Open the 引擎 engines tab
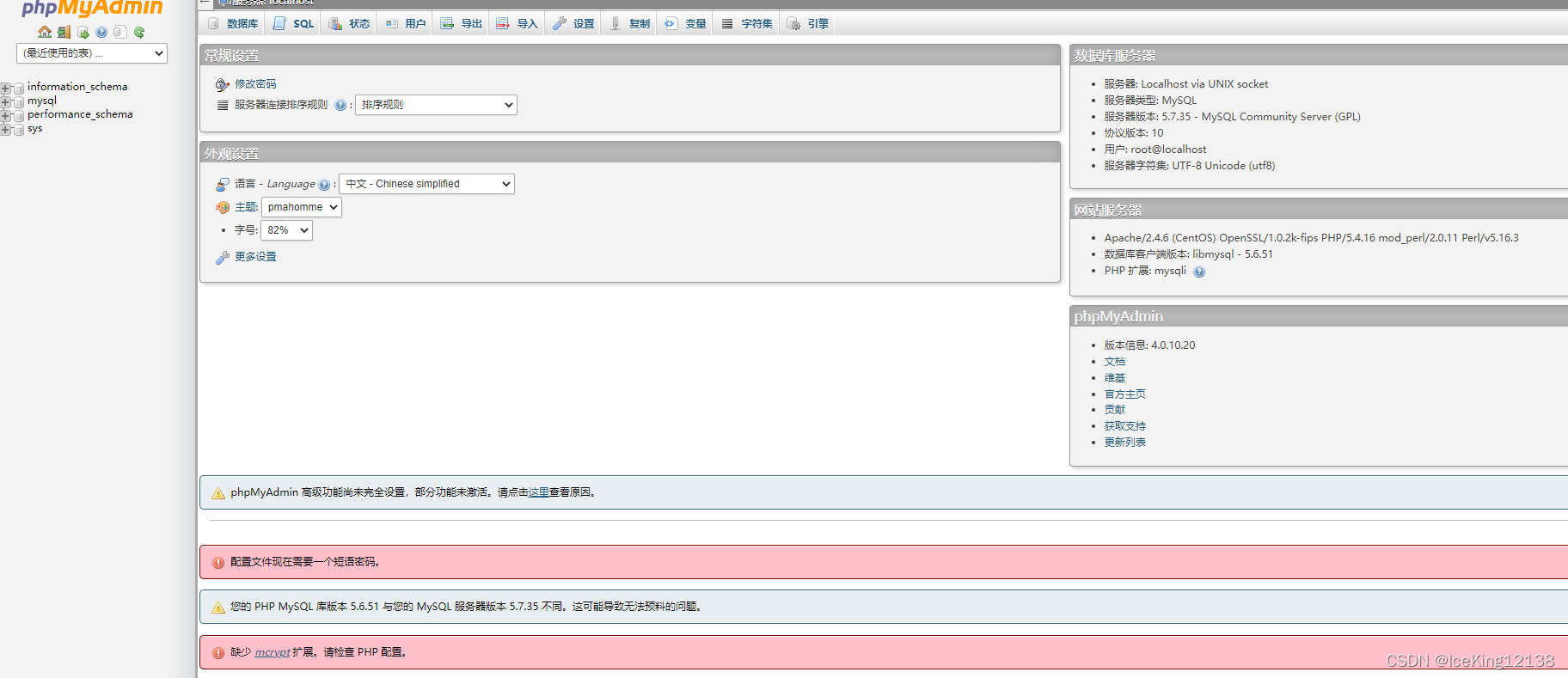 [807, 23]
